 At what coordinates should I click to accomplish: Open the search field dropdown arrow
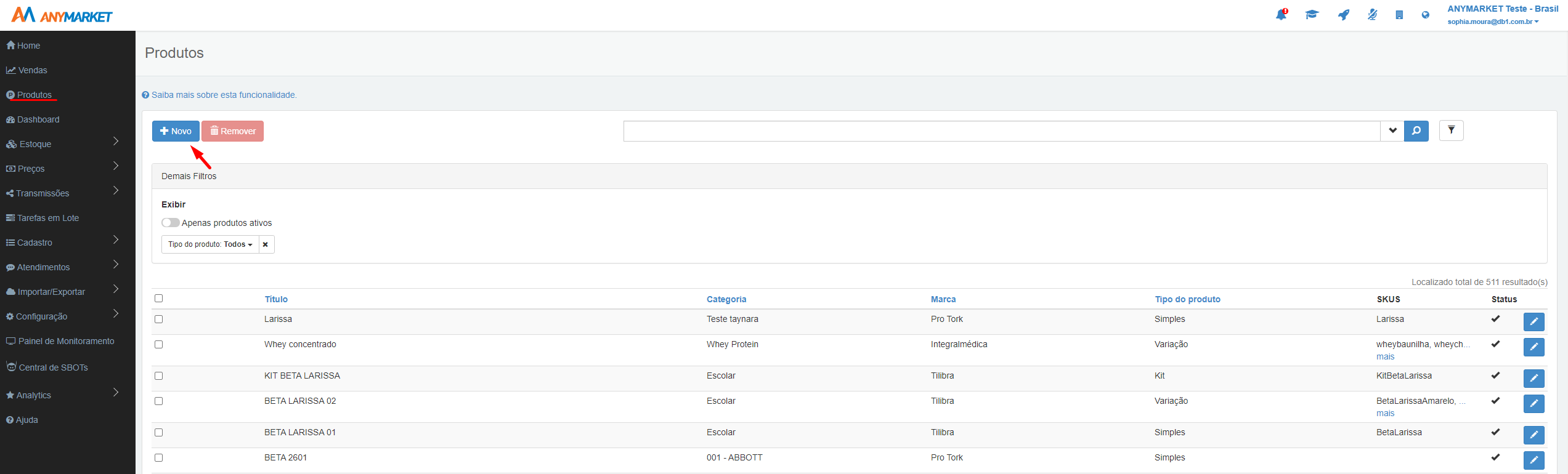1392,131
